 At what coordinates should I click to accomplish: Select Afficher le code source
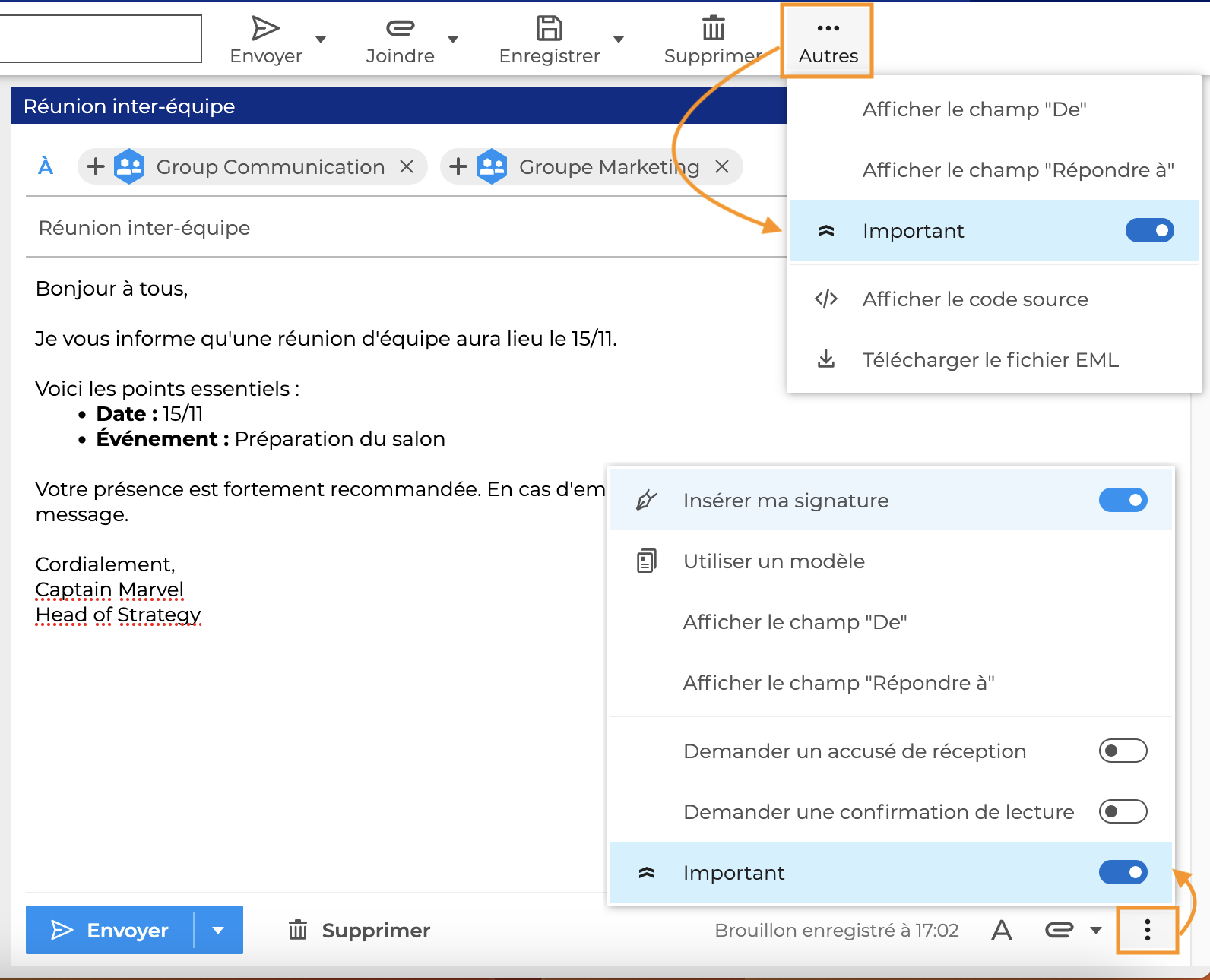[974, 299]
